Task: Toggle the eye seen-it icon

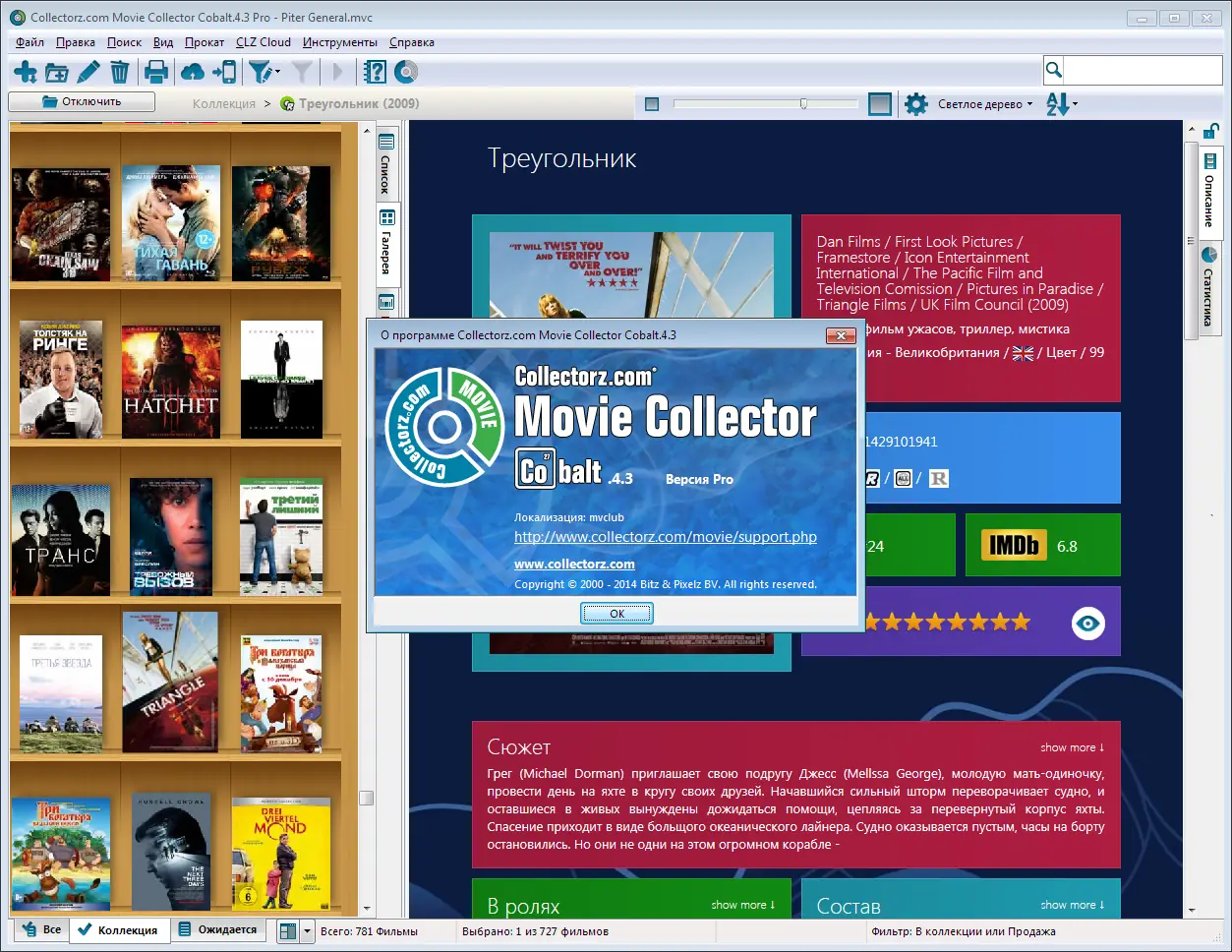Action: 1087,624
